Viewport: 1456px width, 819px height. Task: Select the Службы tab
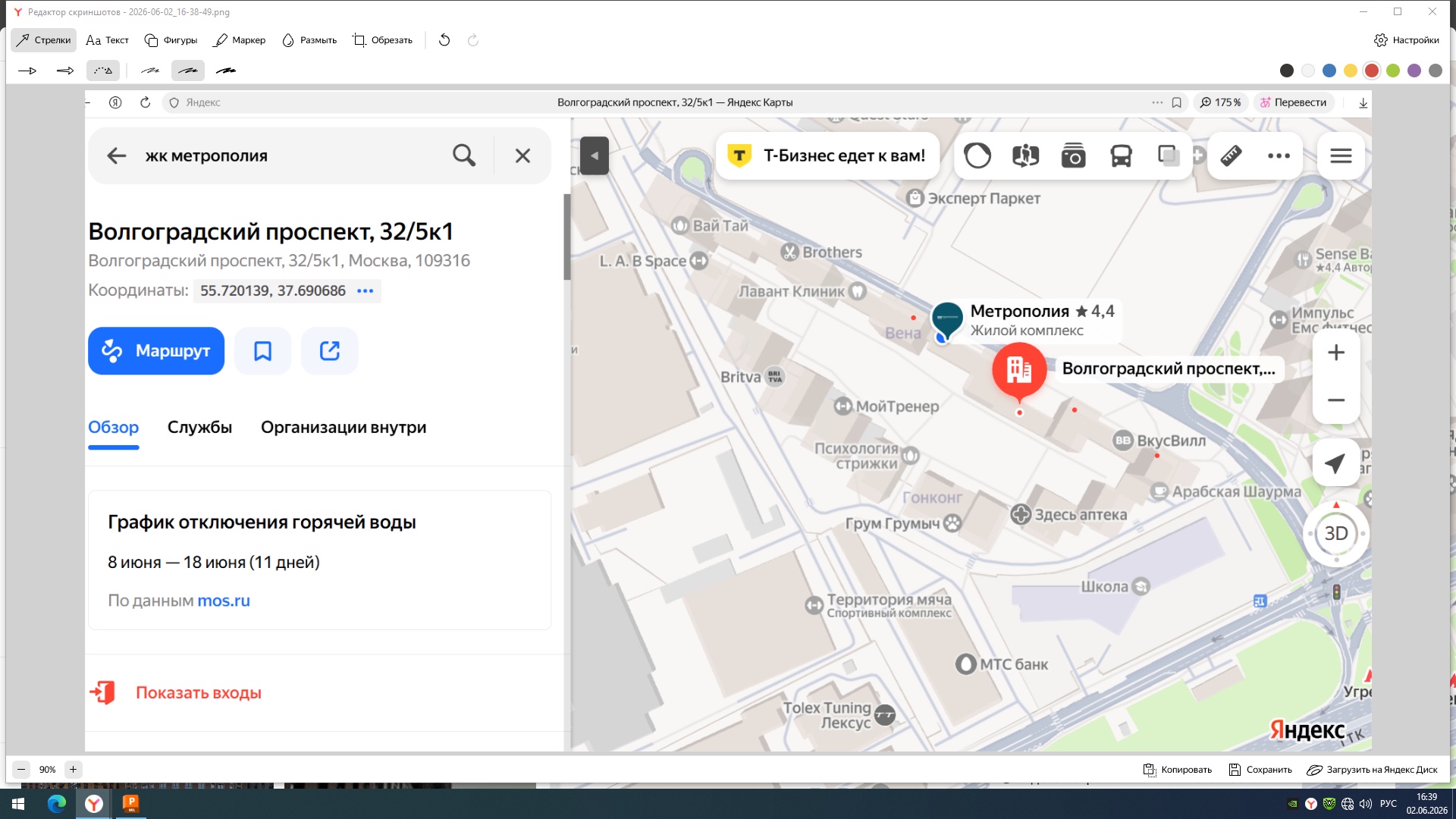(x=199, y=428)
